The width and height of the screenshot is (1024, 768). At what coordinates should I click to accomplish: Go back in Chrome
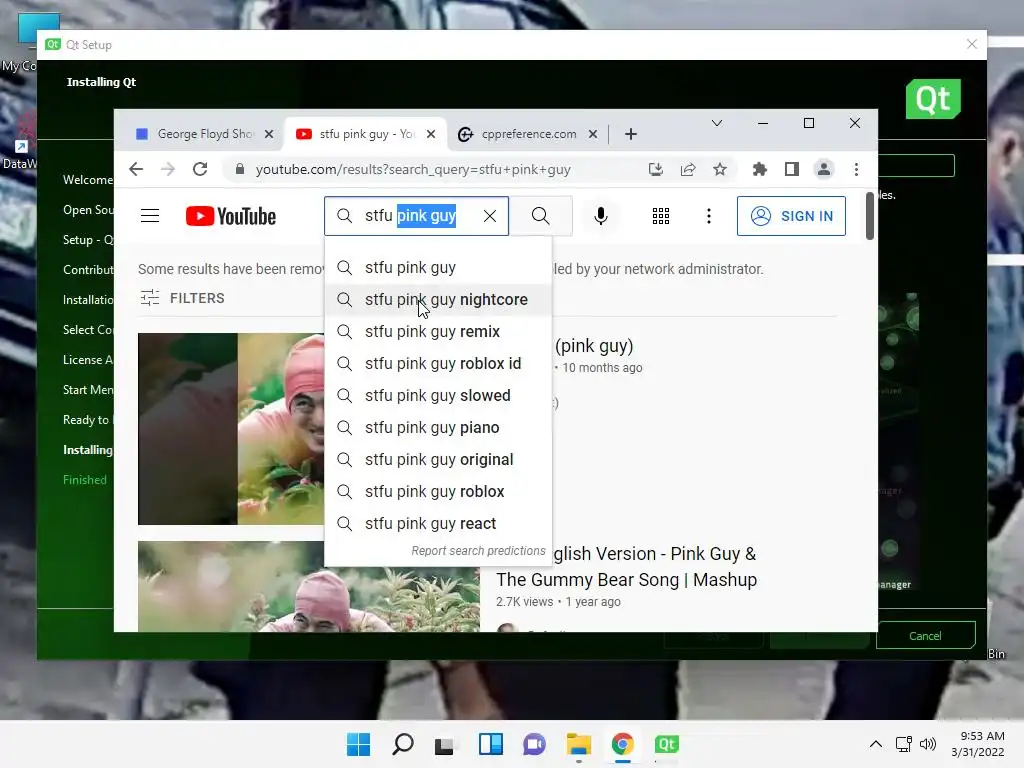[x=136, y=170]
